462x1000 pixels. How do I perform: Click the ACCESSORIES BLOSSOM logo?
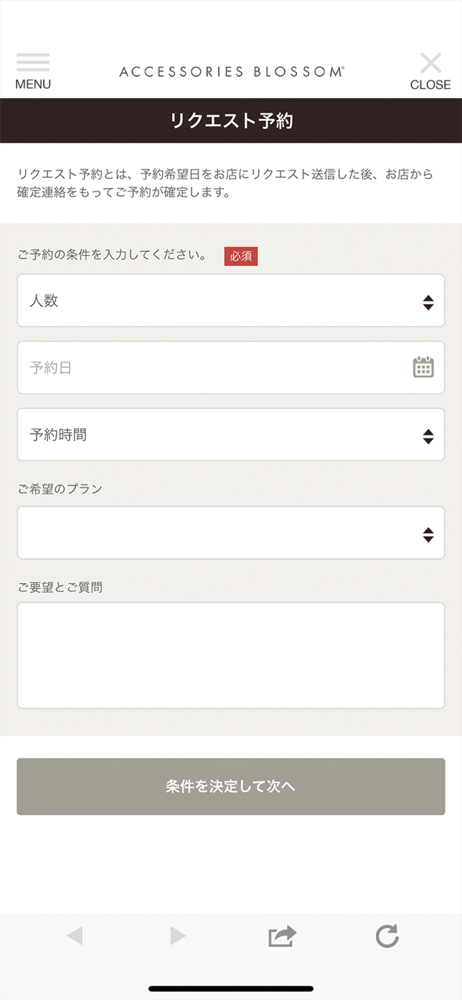pyautogui.click(x=232, y=71)
